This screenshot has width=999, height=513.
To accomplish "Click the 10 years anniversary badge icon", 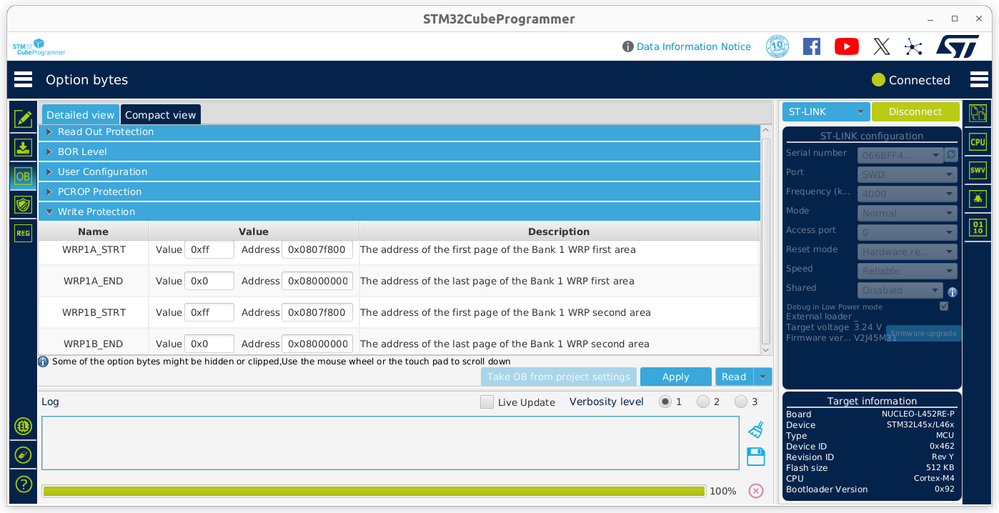I will [x=777, y=47].
